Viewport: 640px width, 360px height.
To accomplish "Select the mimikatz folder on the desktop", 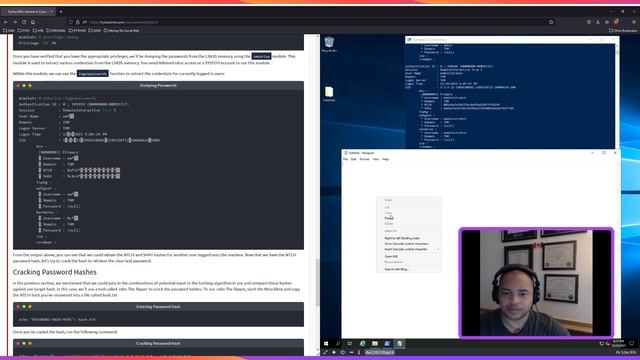I will pyautogui.click(x=329, y=94).
